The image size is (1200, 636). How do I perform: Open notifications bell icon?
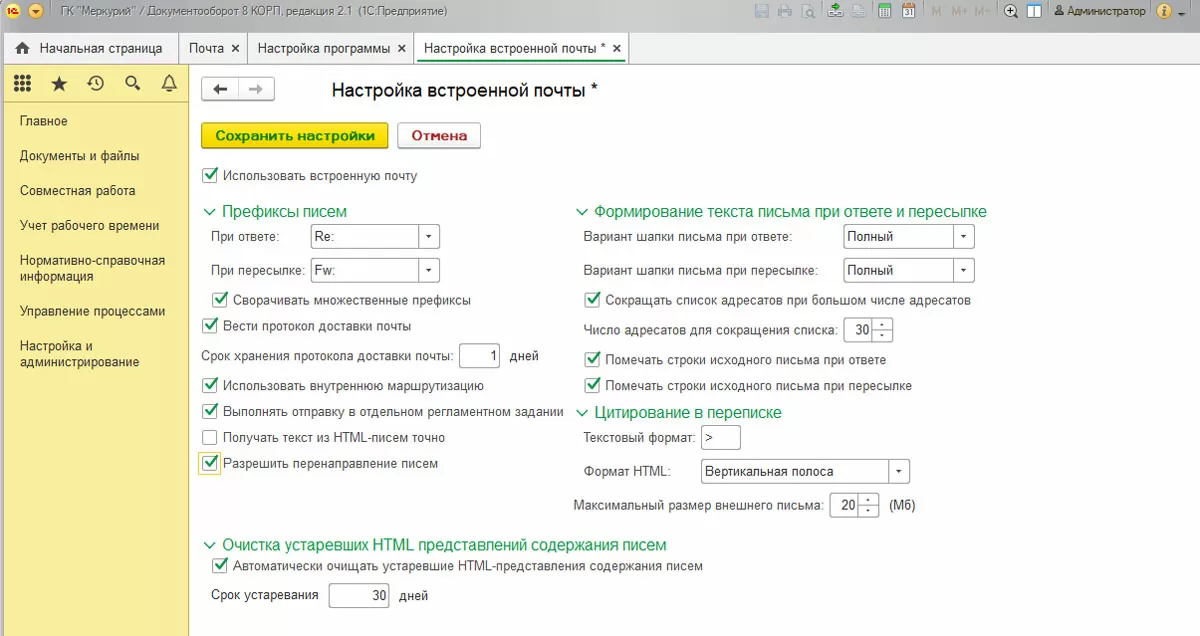(169, 84)
